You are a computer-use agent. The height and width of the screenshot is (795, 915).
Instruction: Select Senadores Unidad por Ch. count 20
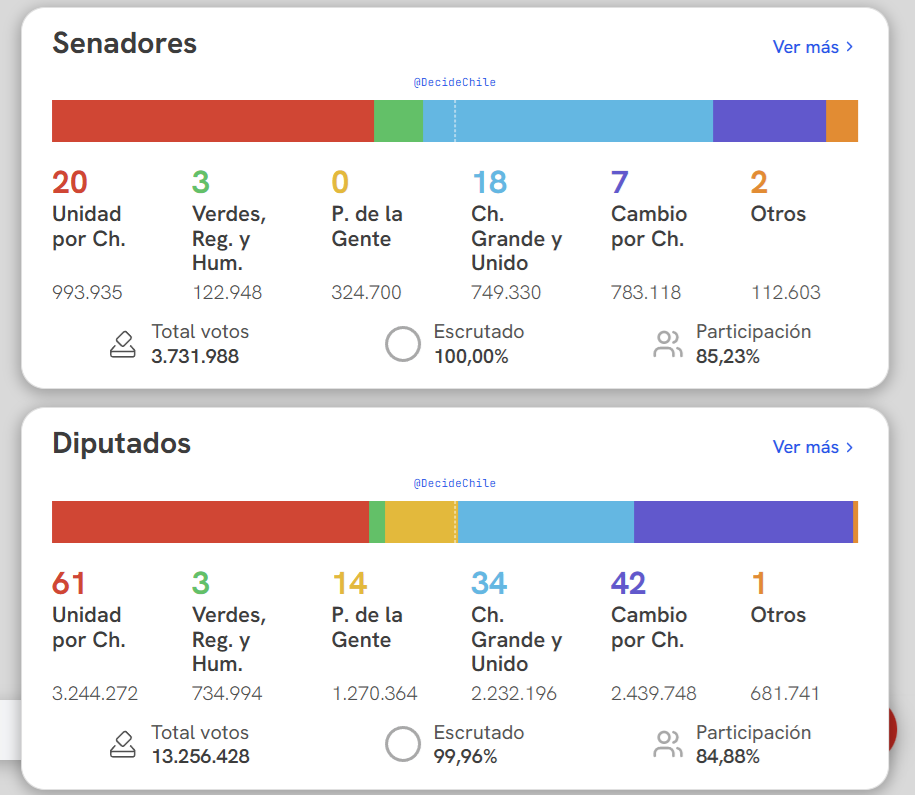[70, 182]
